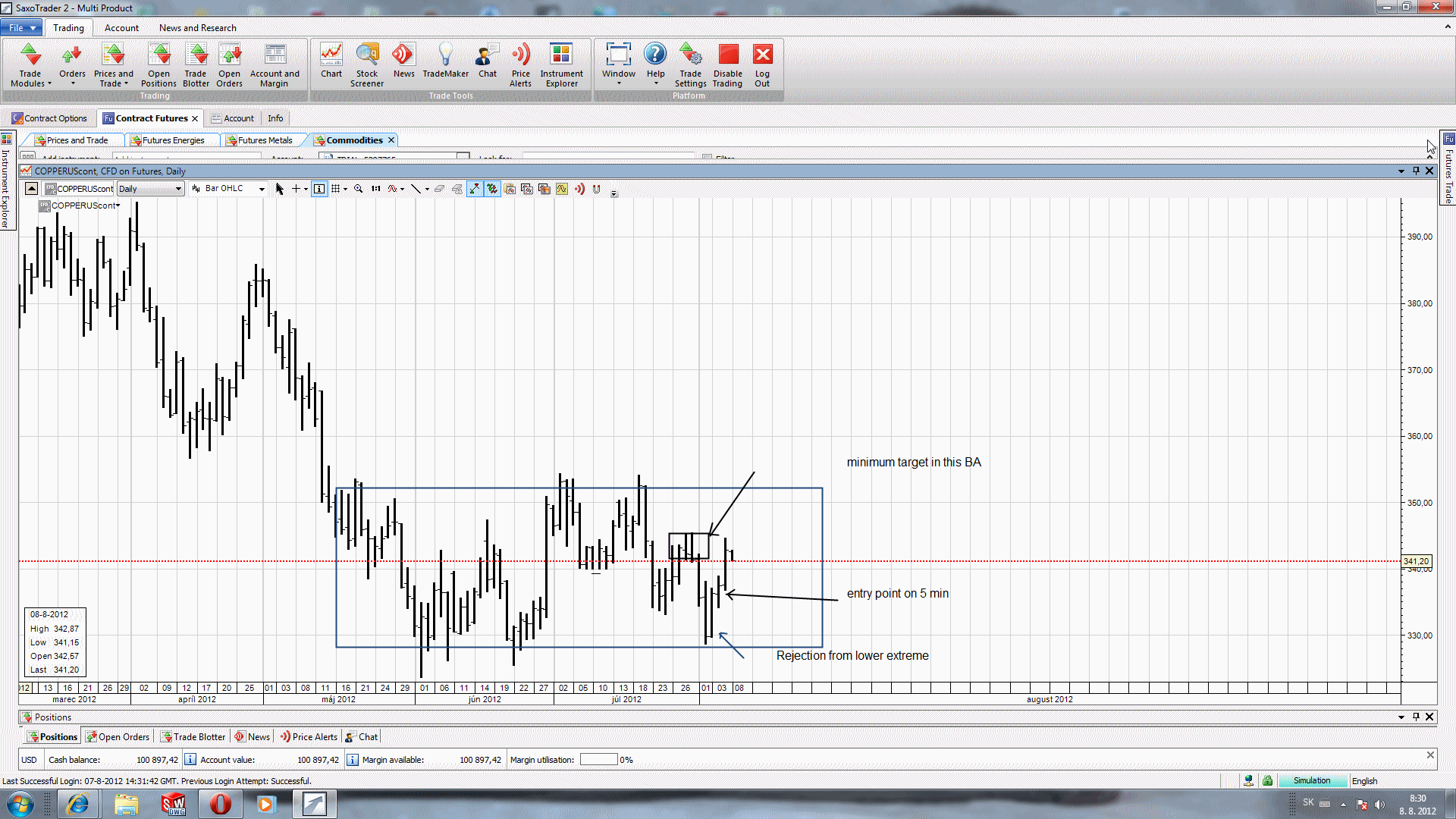Switch to News and Research ribbon tab
The width and height of the screenshot is (1456, 819).
pyautogui.click(x=197, y=28)
